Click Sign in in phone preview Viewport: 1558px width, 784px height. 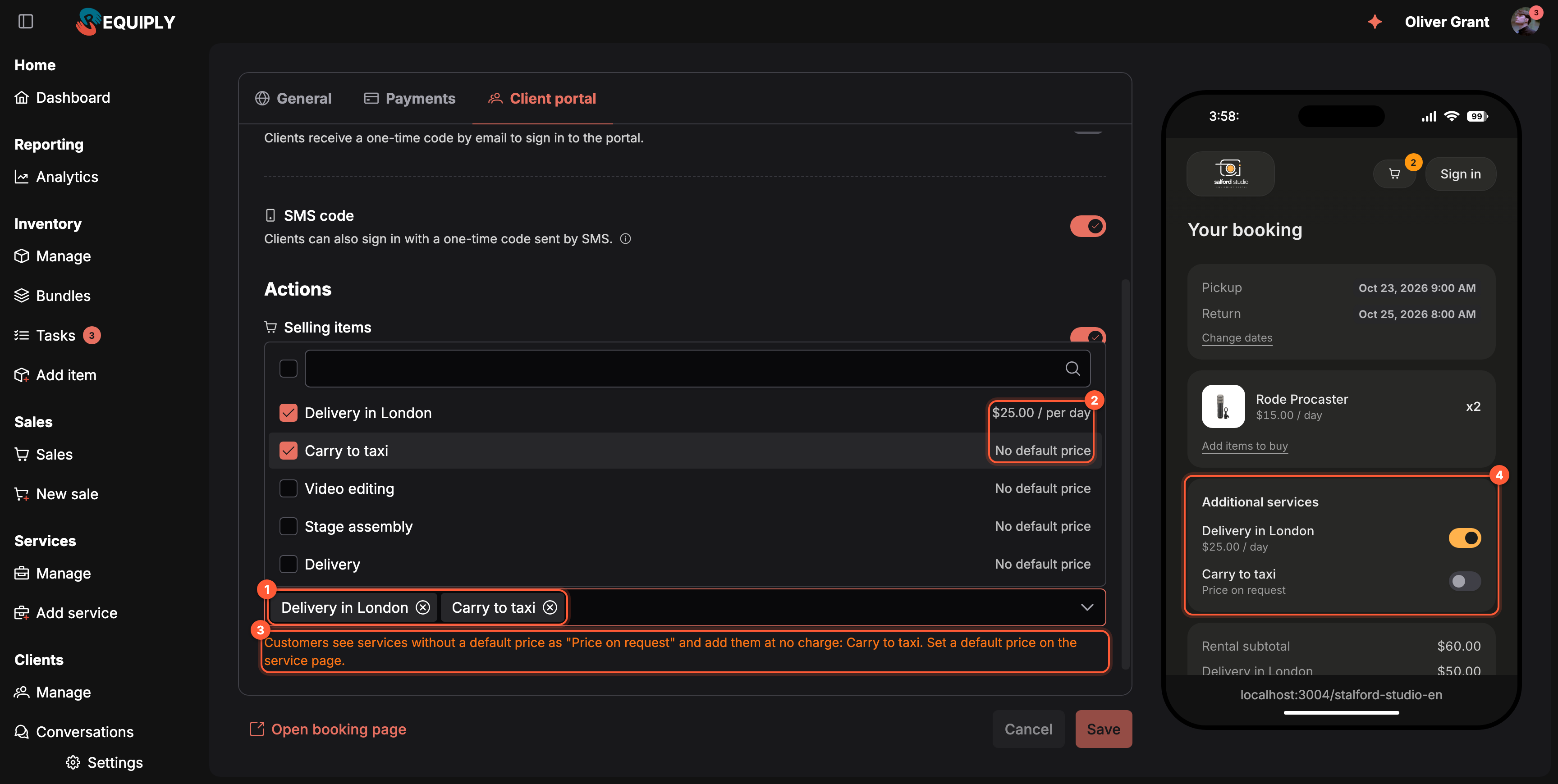(x=1460, y=174)
